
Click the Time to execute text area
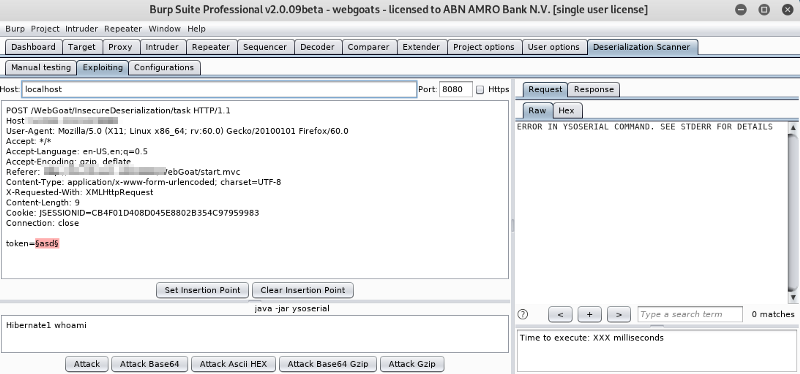[657, 351]
